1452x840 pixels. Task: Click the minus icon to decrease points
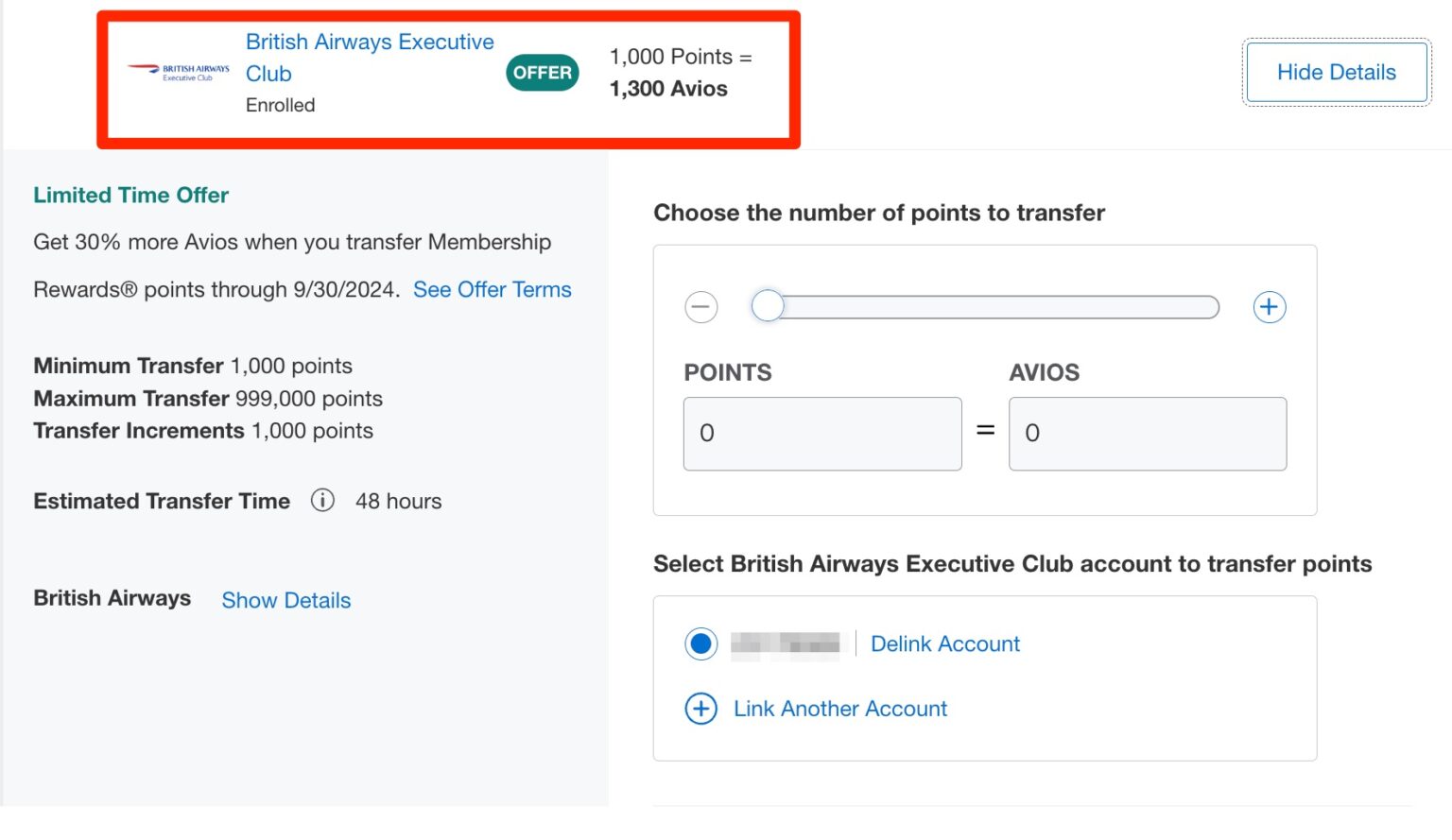700,306
